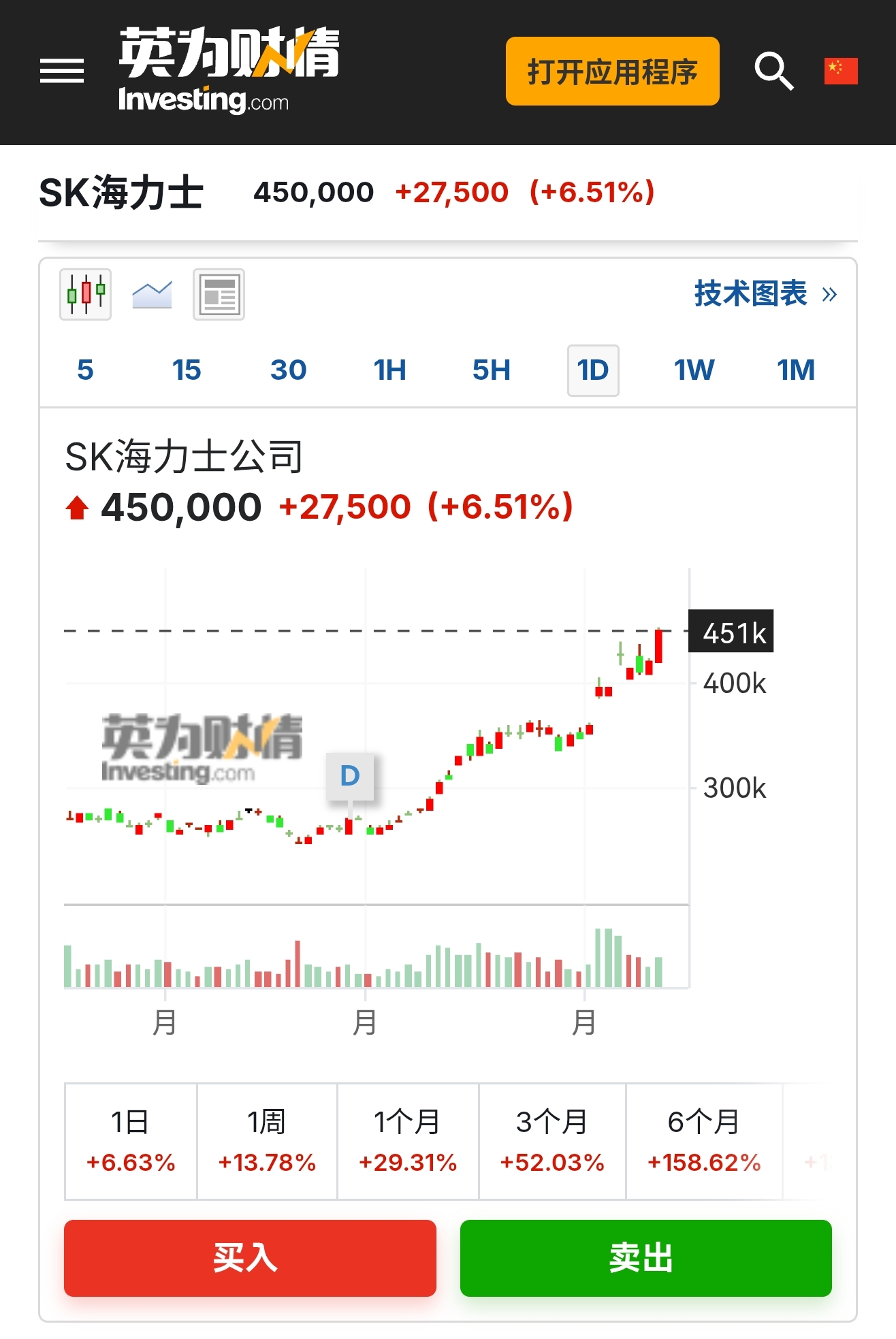Viewport: 896px width, 1339px height.
Task: Click the Investing.com logo
Action: pos(229,71)
